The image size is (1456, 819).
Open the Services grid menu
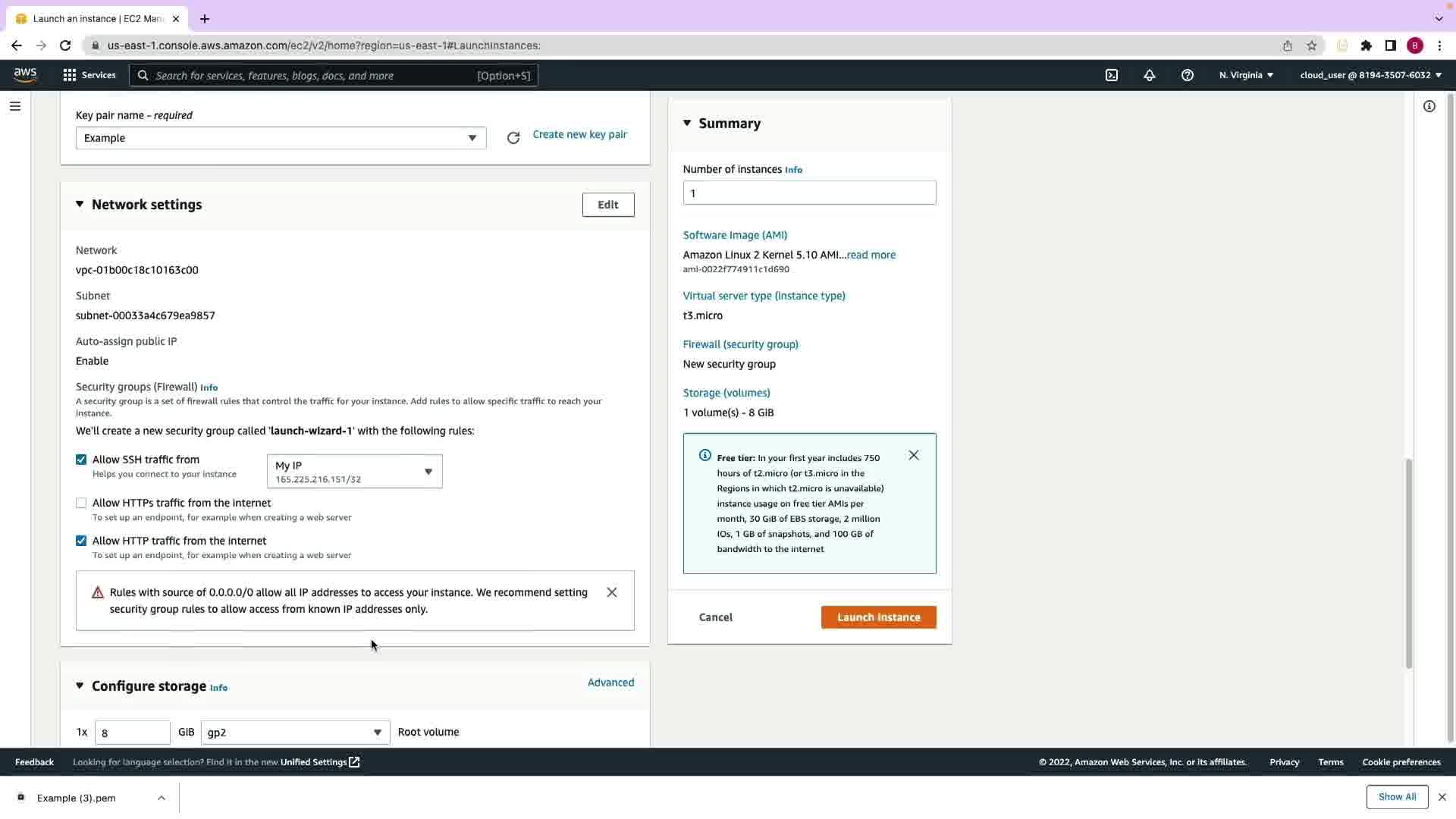pos(89,75)
